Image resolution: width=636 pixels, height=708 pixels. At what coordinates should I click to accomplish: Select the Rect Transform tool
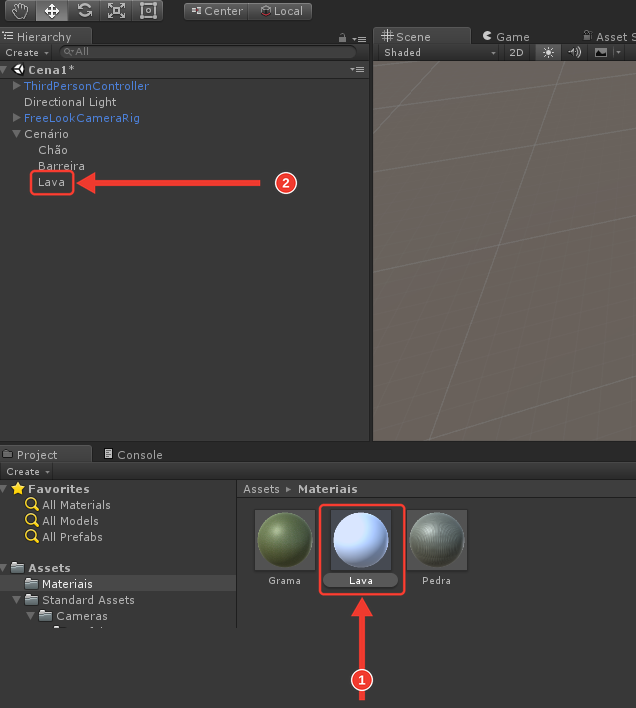point(148,11)
